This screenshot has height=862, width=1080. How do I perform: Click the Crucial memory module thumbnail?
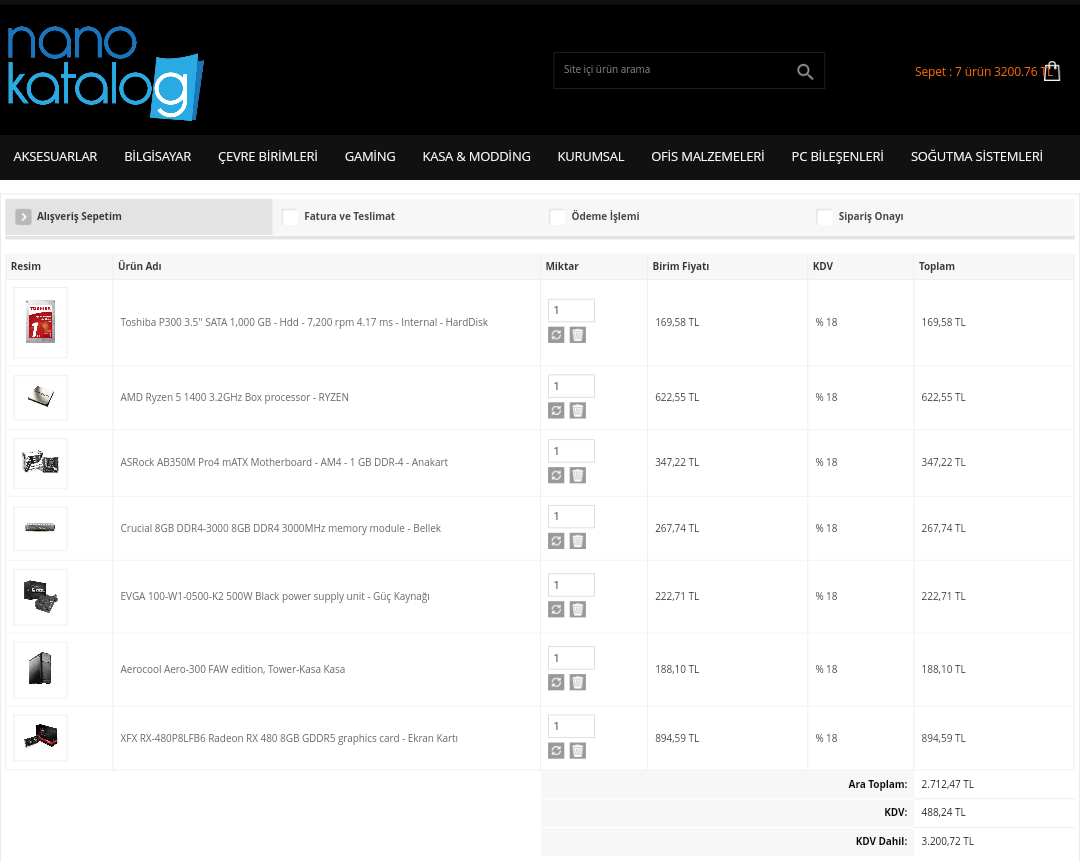(41, 528)
